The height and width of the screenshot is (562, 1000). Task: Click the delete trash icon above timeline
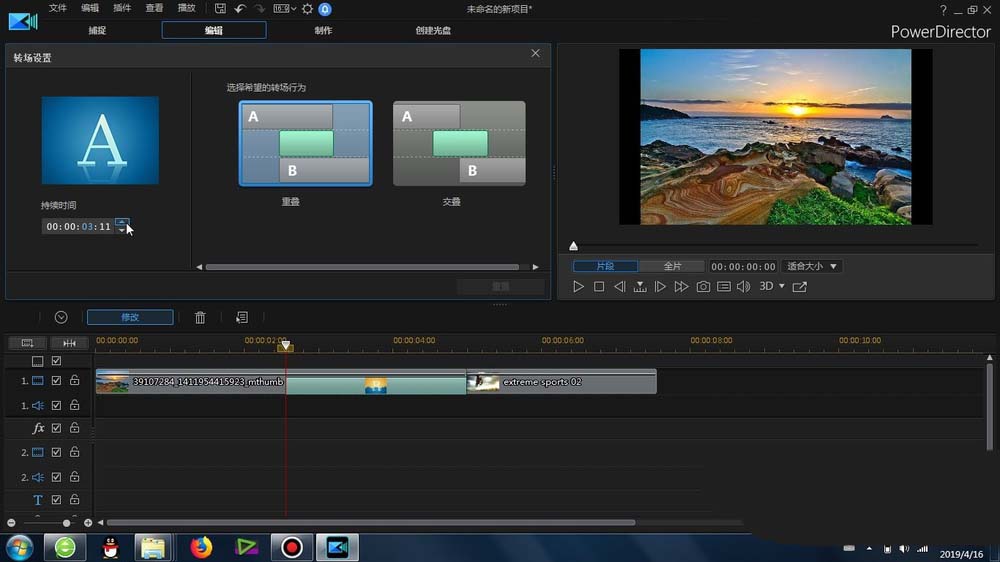pyautogui.click(x=200, y=317)
